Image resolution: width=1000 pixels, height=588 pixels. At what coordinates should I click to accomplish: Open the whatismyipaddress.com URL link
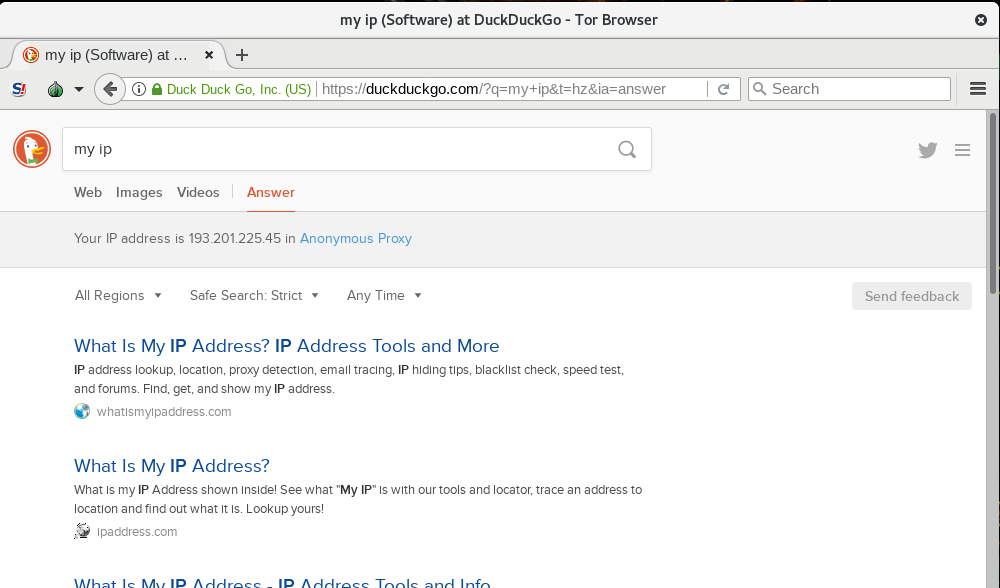164,411
